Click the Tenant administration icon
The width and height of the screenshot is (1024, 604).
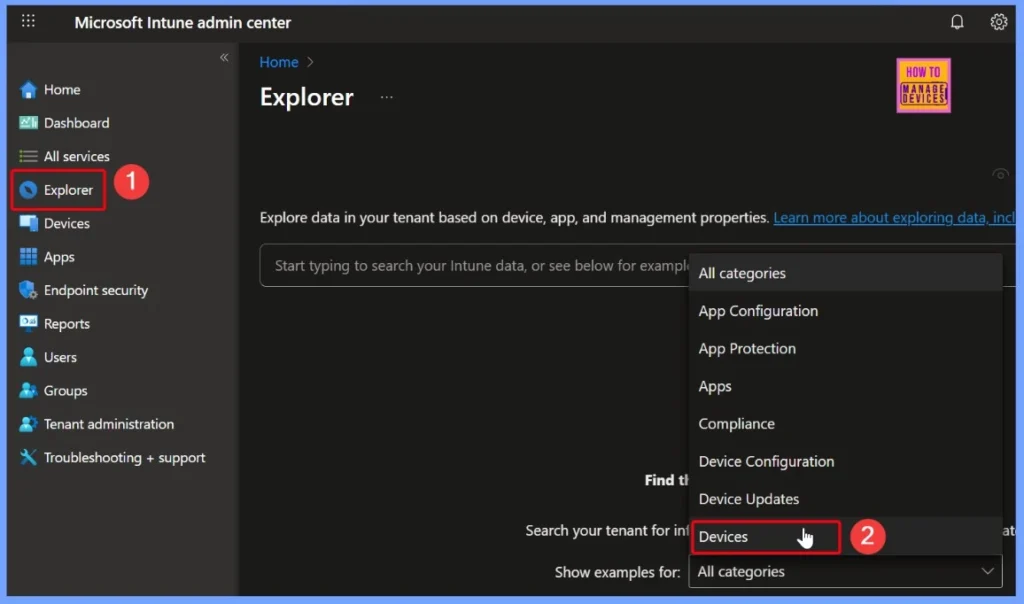coord(28,424)
